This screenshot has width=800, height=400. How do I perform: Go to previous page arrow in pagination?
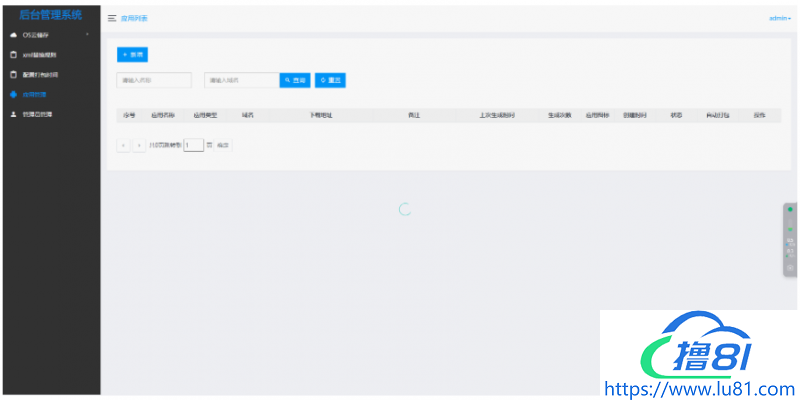click(x=123, y=145)
